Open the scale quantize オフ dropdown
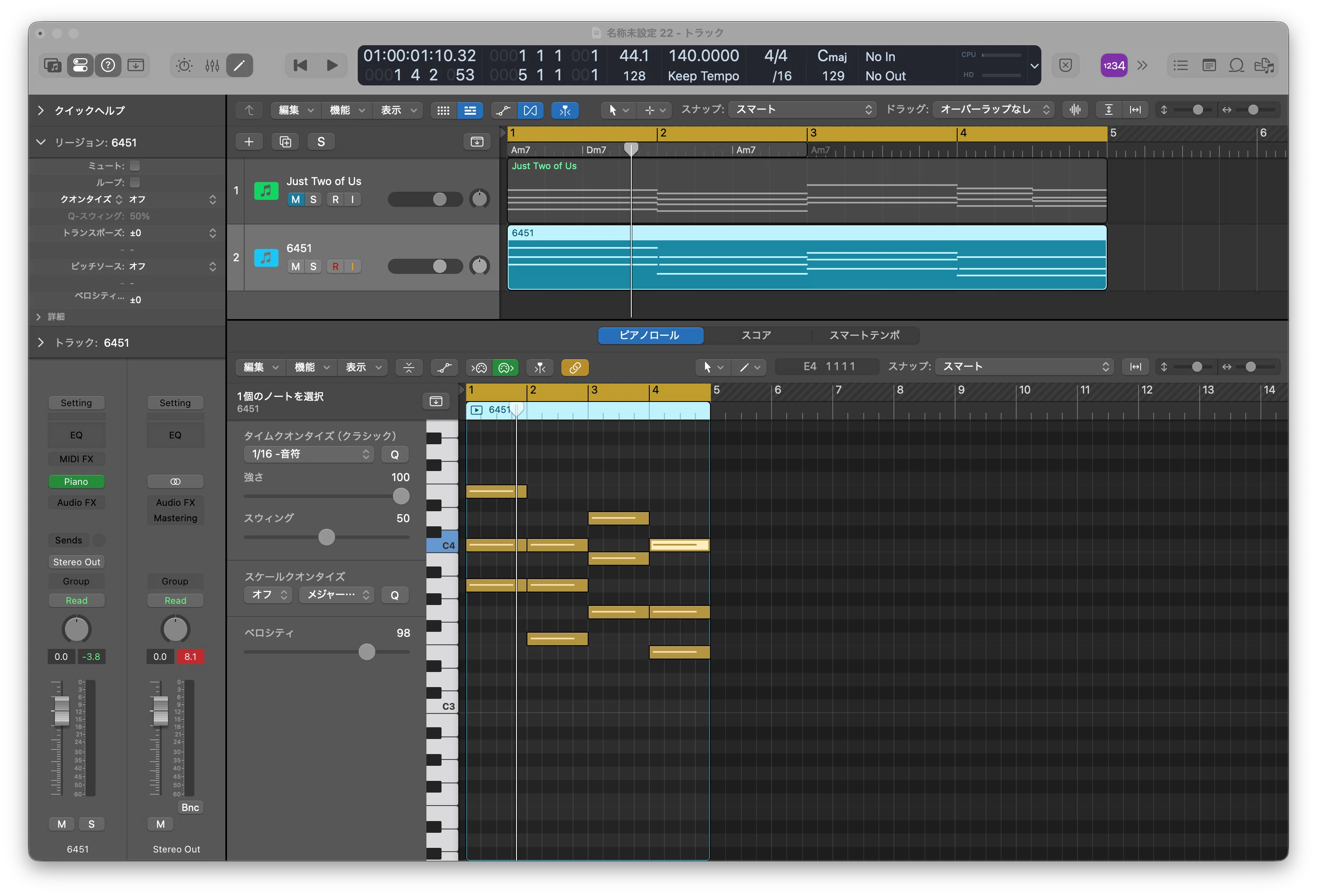The height and width of the screenshot is (896, 1317). pyautogui.click(x=268, y=595)
